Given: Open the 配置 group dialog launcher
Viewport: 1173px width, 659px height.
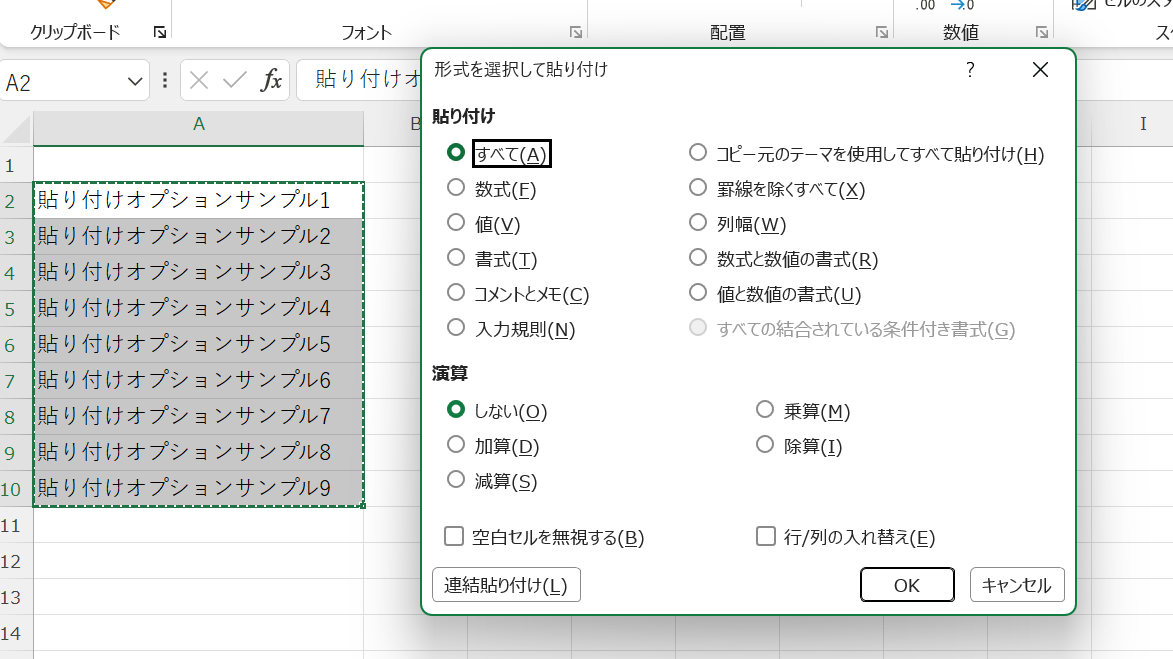Looking at the screenshot, I should coord(881,33).
